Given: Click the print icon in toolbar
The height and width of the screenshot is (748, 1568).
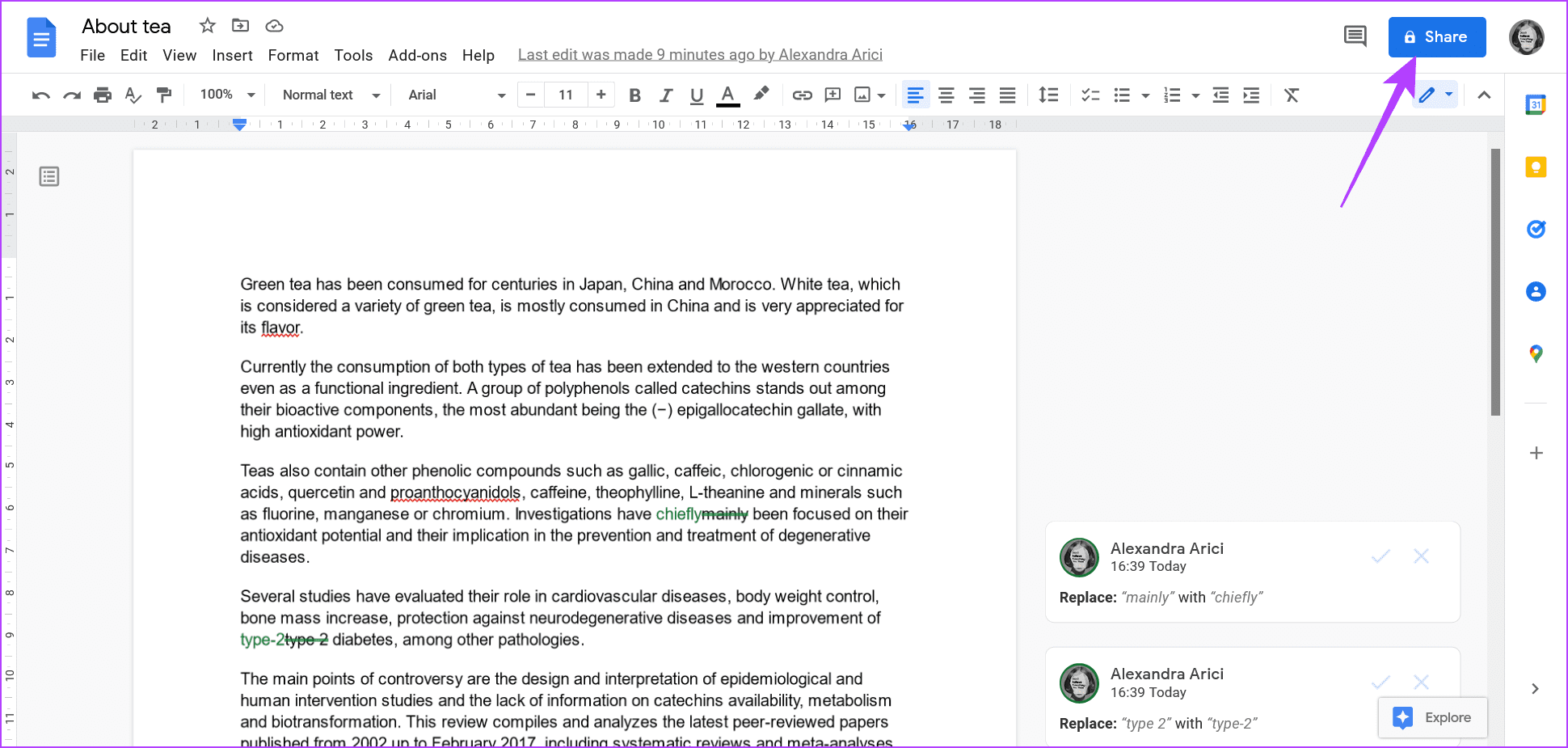Looking at the screenshot, I should tap(102, 95).
